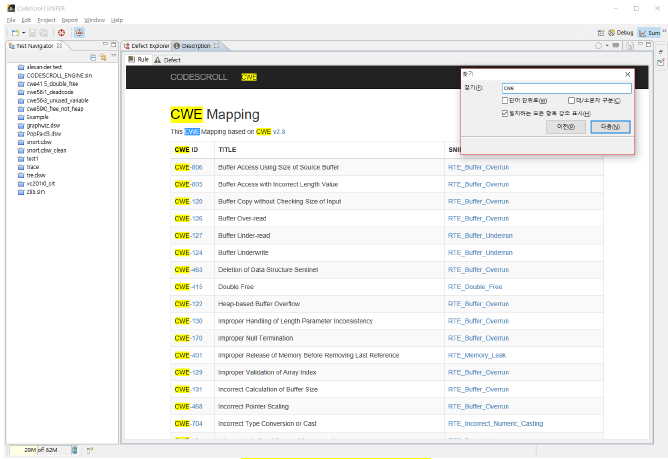The width and height of the screenshot is (668, 459).
Task: Click the CODESCROLL header link
Action: coord(199,77)
